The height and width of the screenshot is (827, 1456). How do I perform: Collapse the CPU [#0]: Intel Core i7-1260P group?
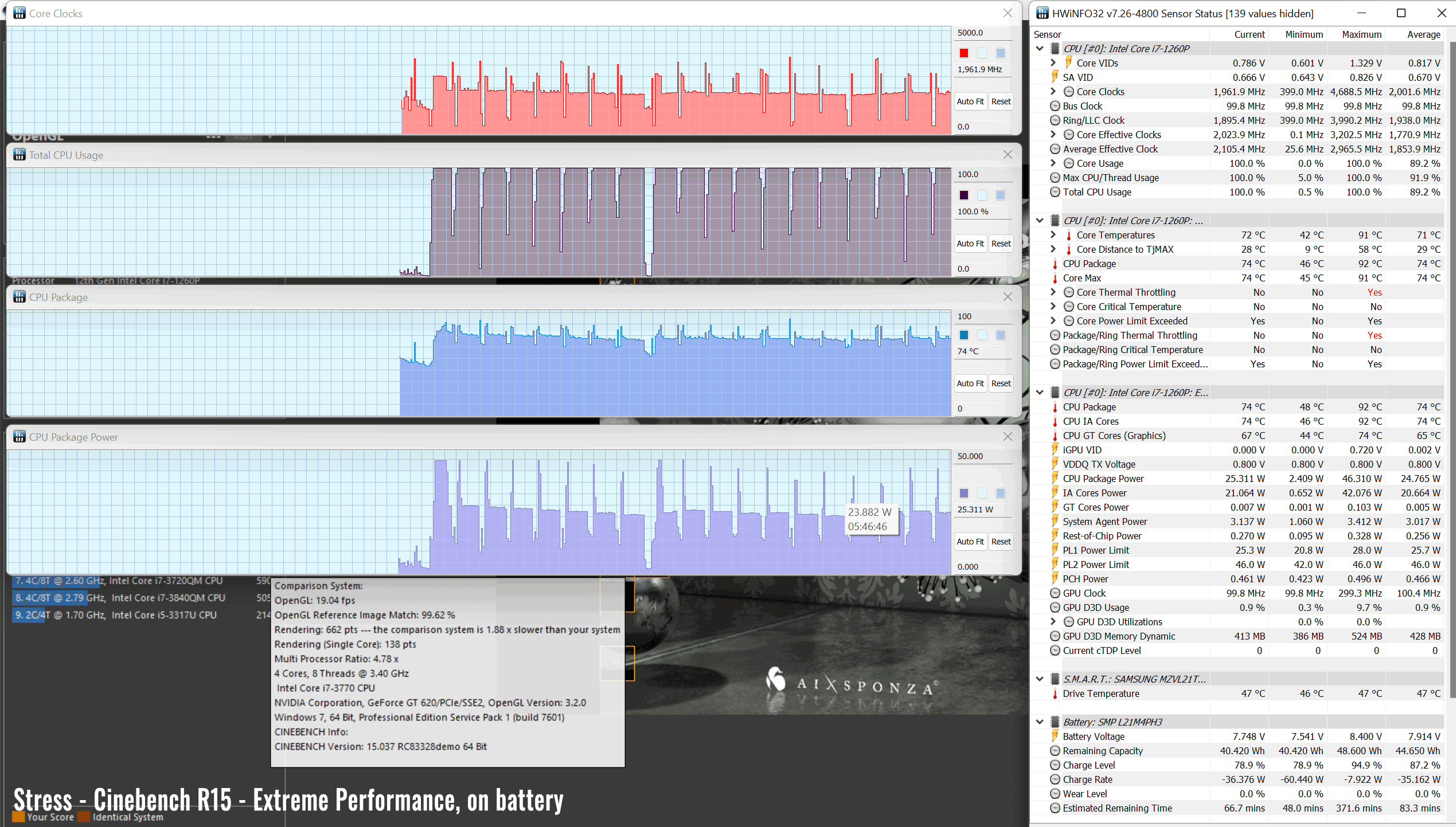click(1040, 49)
